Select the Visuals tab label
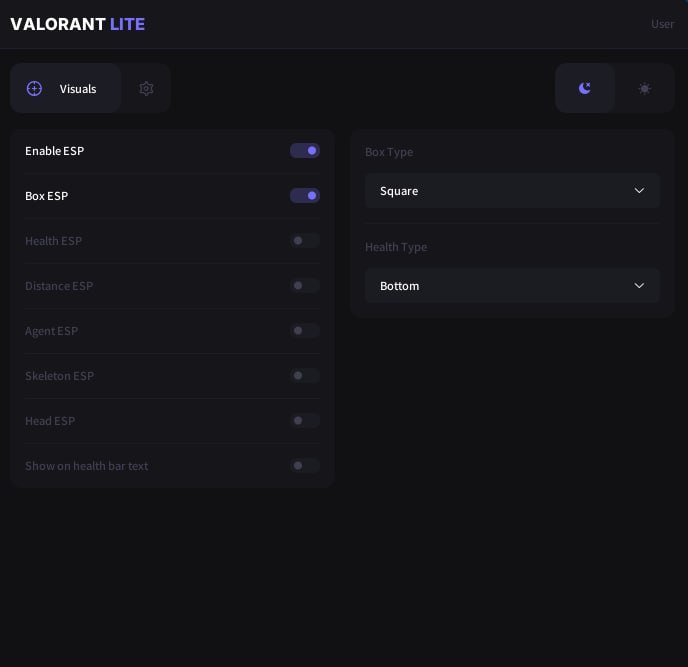This screenshot has height=667, width=688. point(78,89)
